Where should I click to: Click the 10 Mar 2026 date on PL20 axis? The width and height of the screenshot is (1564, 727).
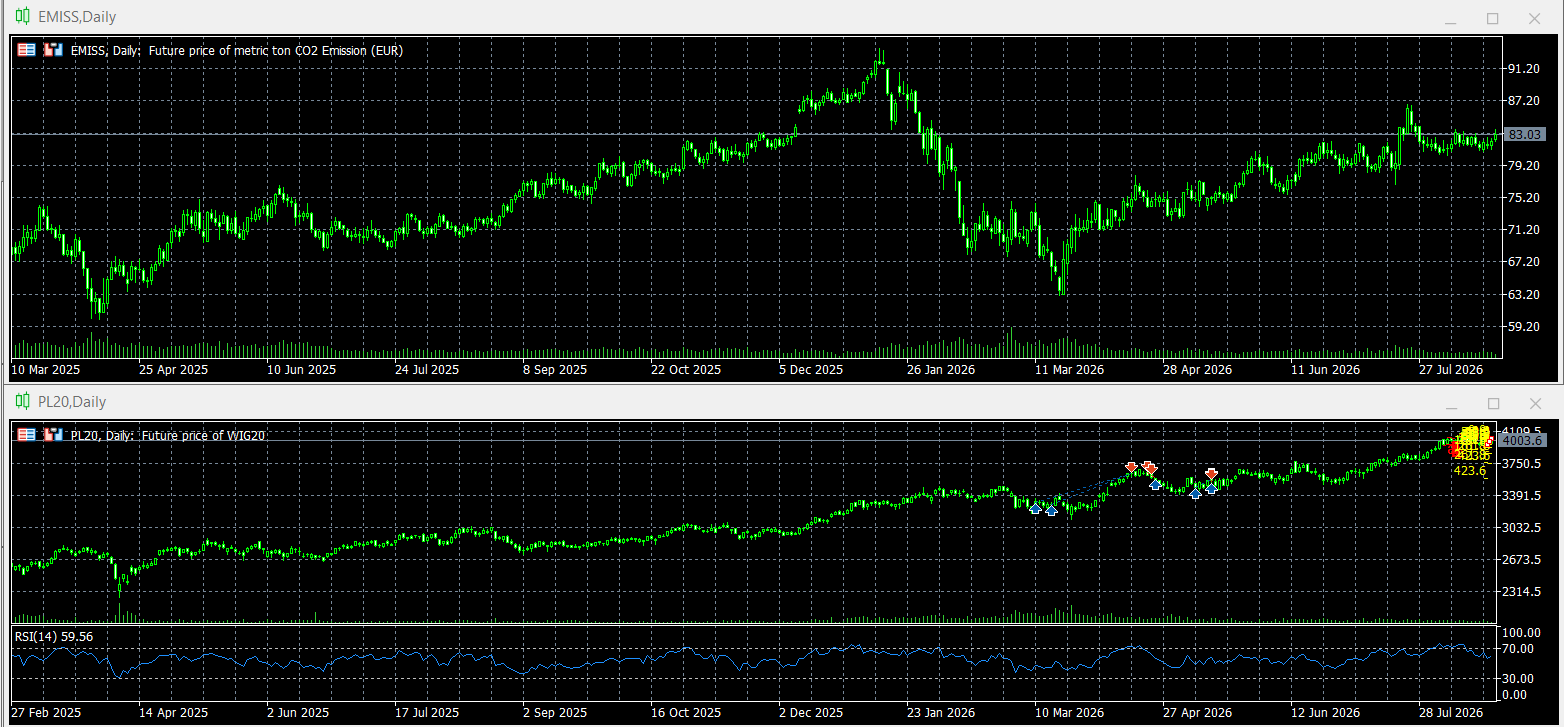[1069, 713]
